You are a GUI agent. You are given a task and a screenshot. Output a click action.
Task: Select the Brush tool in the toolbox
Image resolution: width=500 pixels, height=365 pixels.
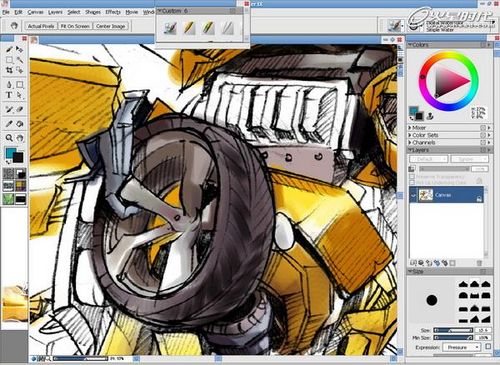[x=9, y=49]
